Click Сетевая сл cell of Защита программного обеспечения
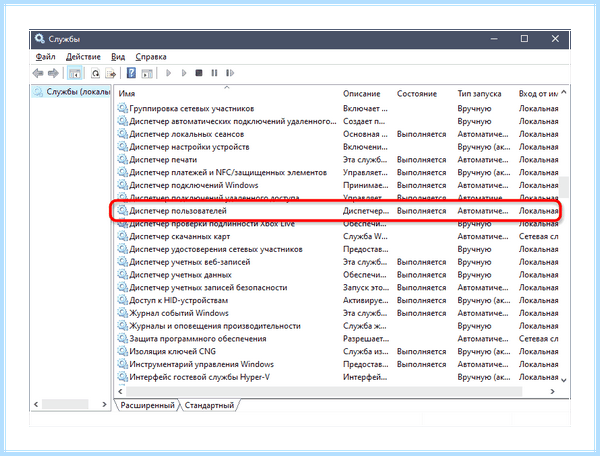This screenshot has width=600, height=456. pos(538,339)
